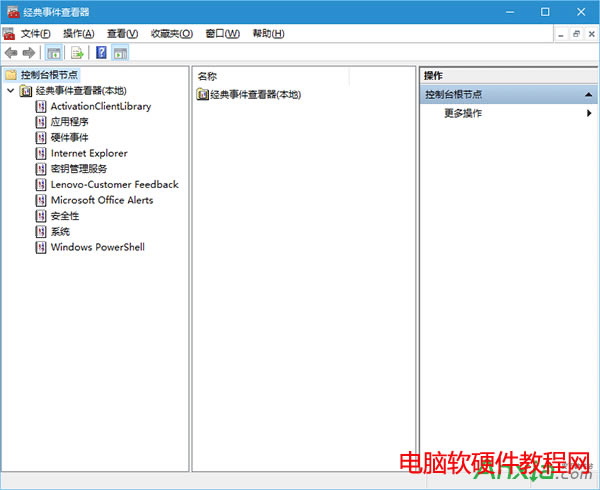
Task: Click the Windows PowerShell log icon
Action: click(x=41, y=247)
